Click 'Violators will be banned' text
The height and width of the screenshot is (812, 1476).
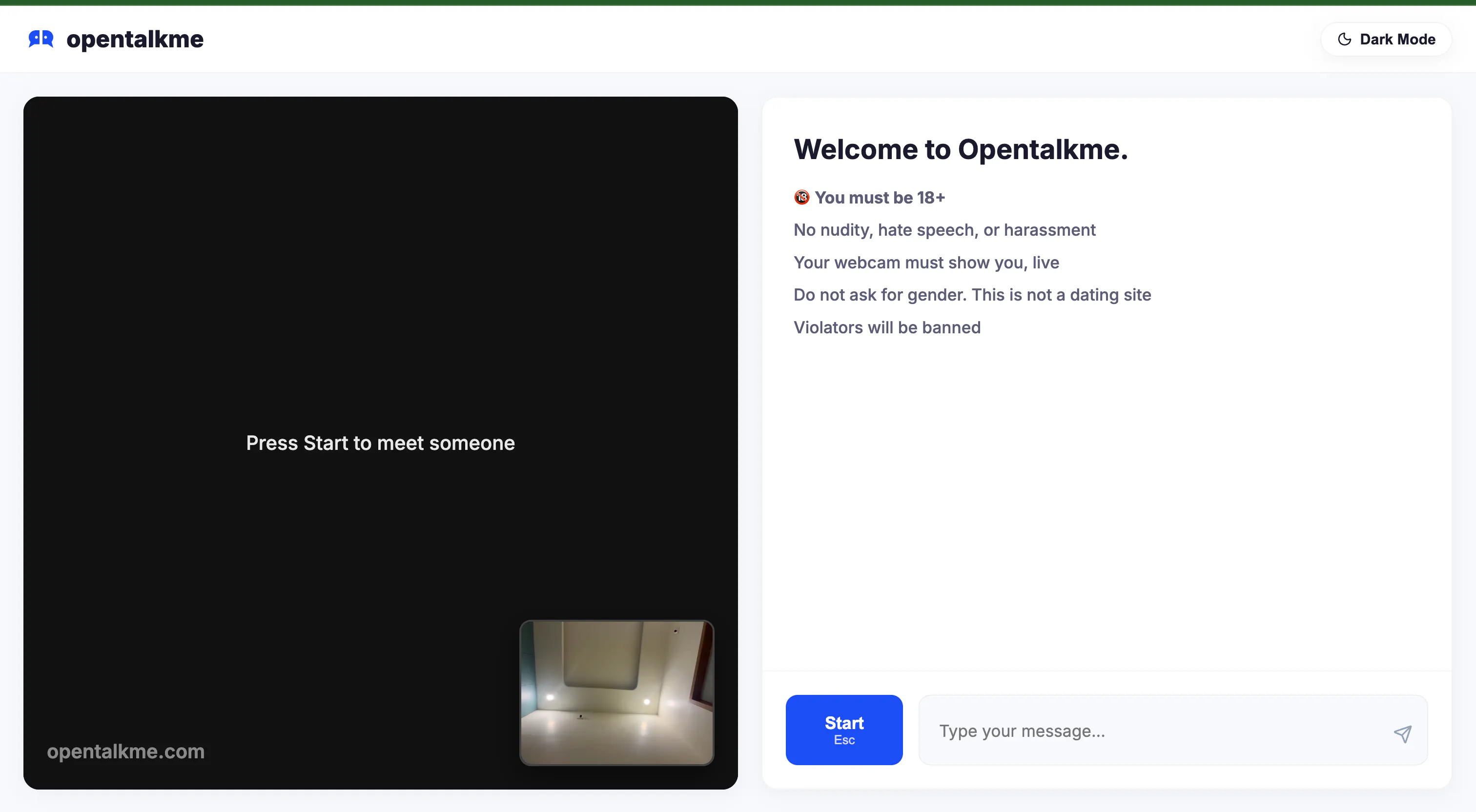[x=887, y=327]
